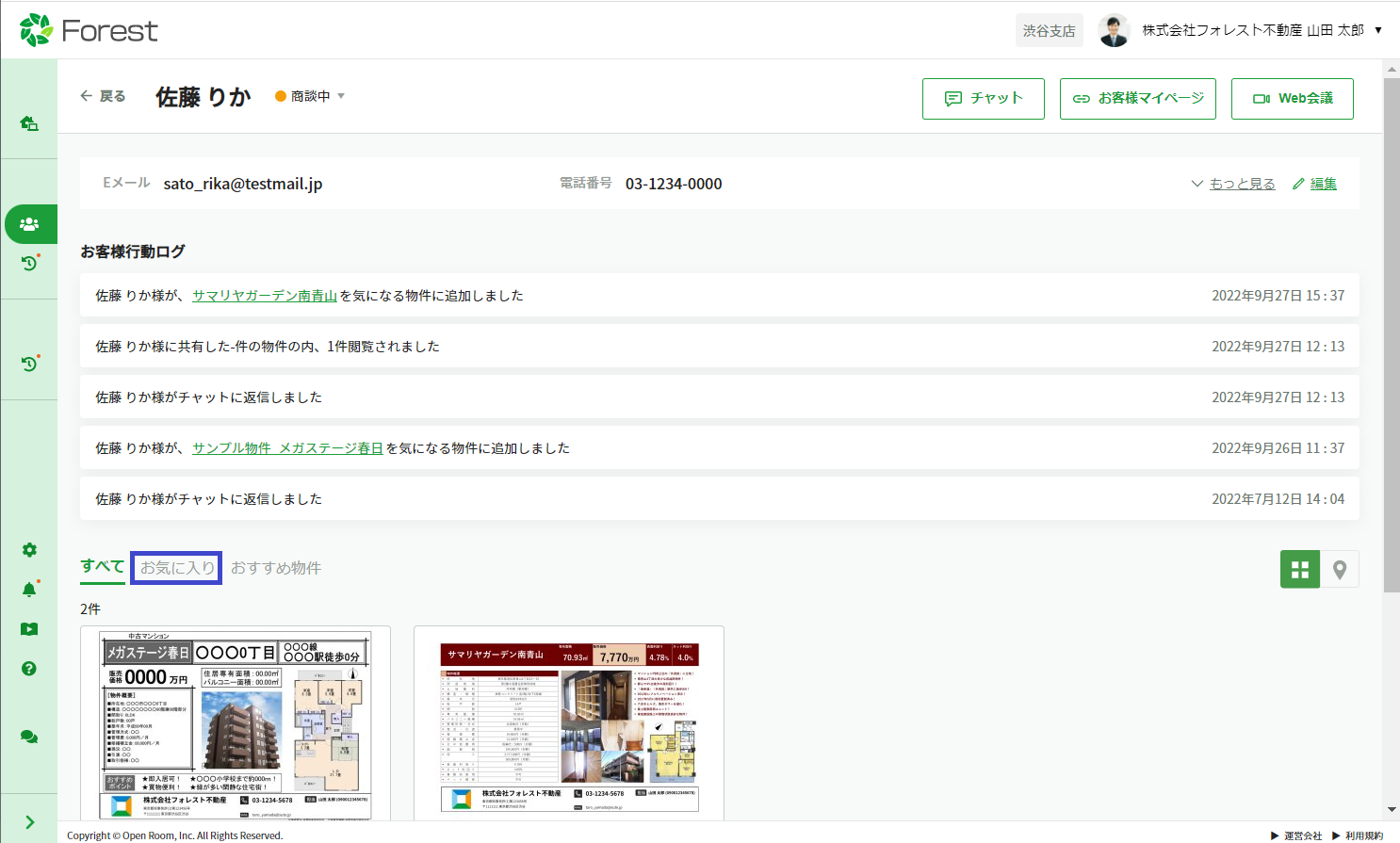Open notifications bell in sidebar
Image resolution: width=1400 pixels, height=843 pixels.
click(29, 590)
